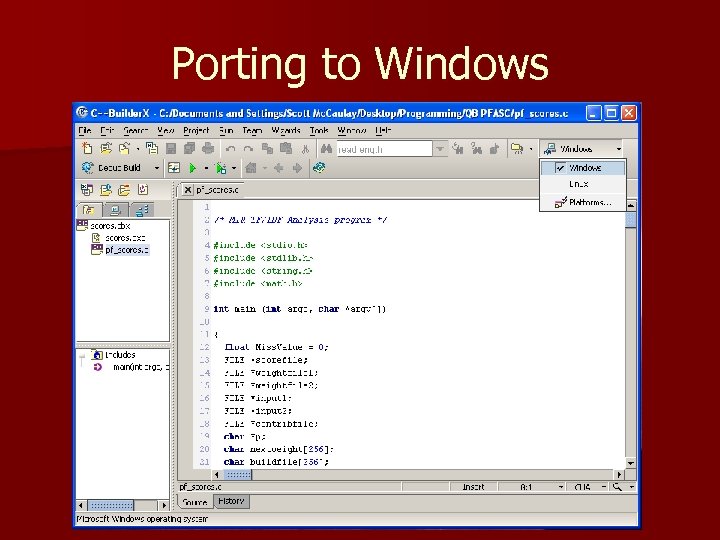
Task: Click the Print toolbar icon
Action: coord(208,148)
